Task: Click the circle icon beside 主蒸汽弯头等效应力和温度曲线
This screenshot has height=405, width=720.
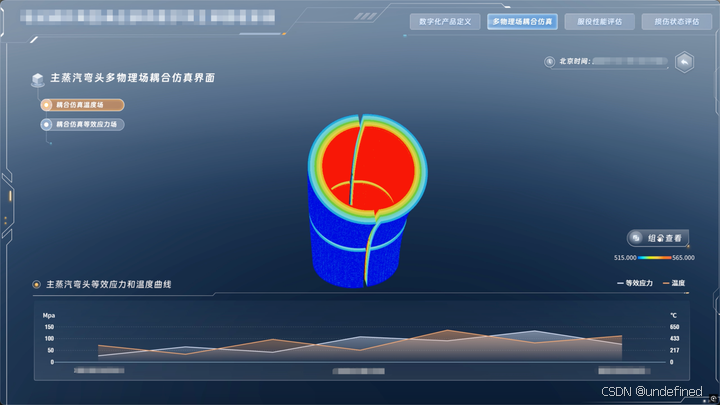Action: [37, 285]
